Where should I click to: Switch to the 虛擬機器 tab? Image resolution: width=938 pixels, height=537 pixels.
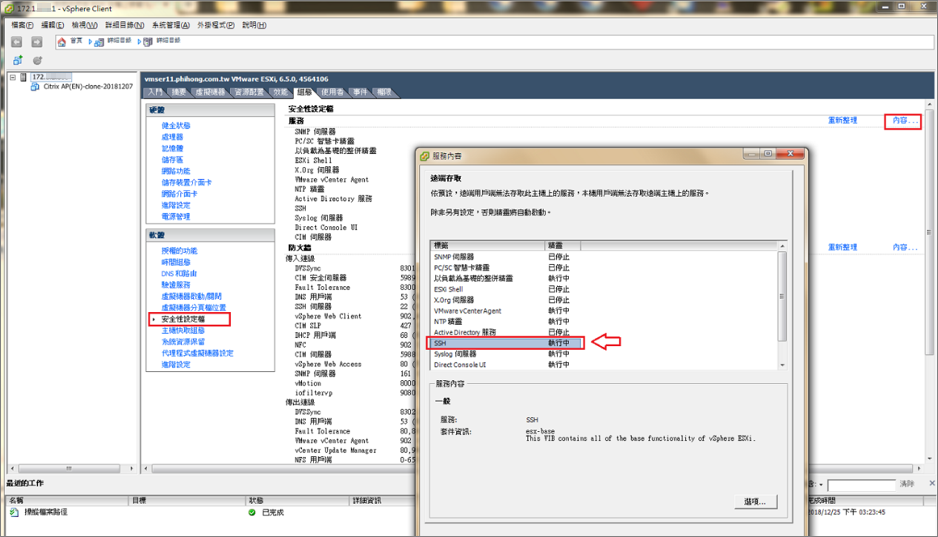pyautogui.click(x=210, y=92)
